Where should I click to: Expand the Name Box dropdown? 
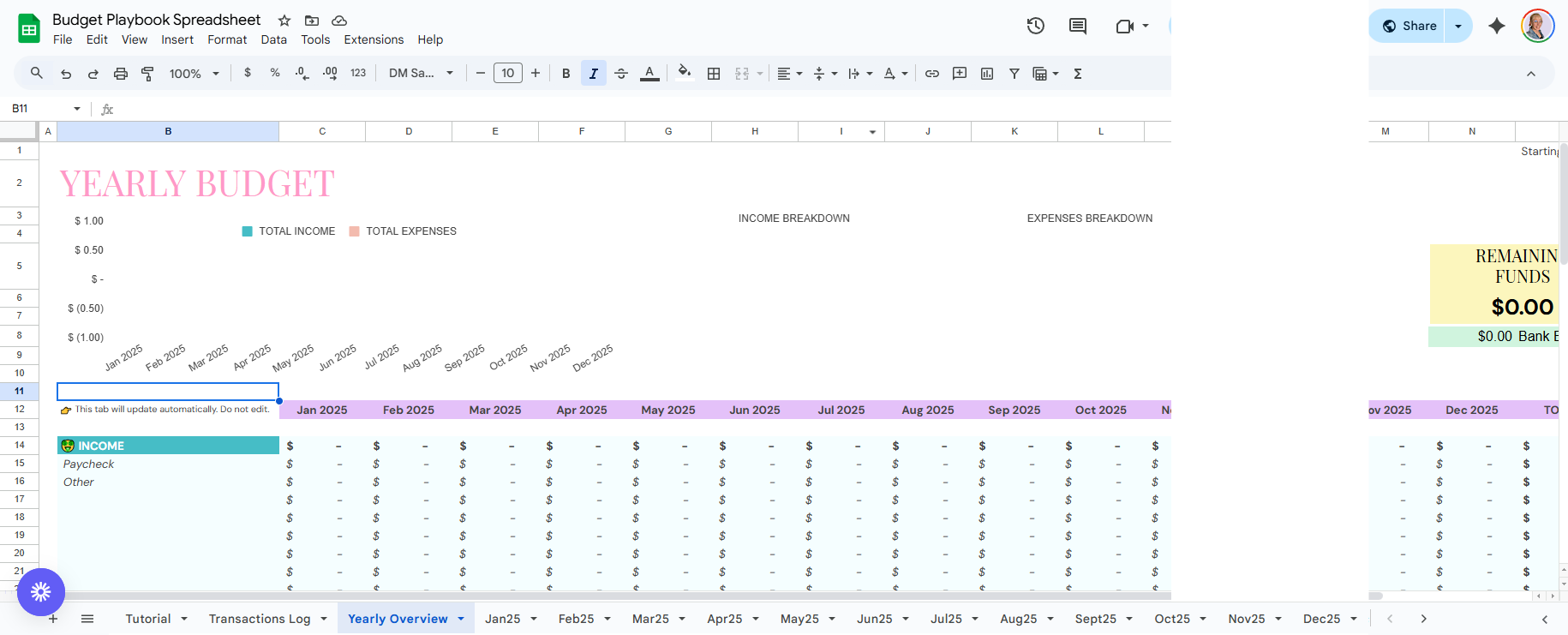pyautogui.click(x=77, y=109)
